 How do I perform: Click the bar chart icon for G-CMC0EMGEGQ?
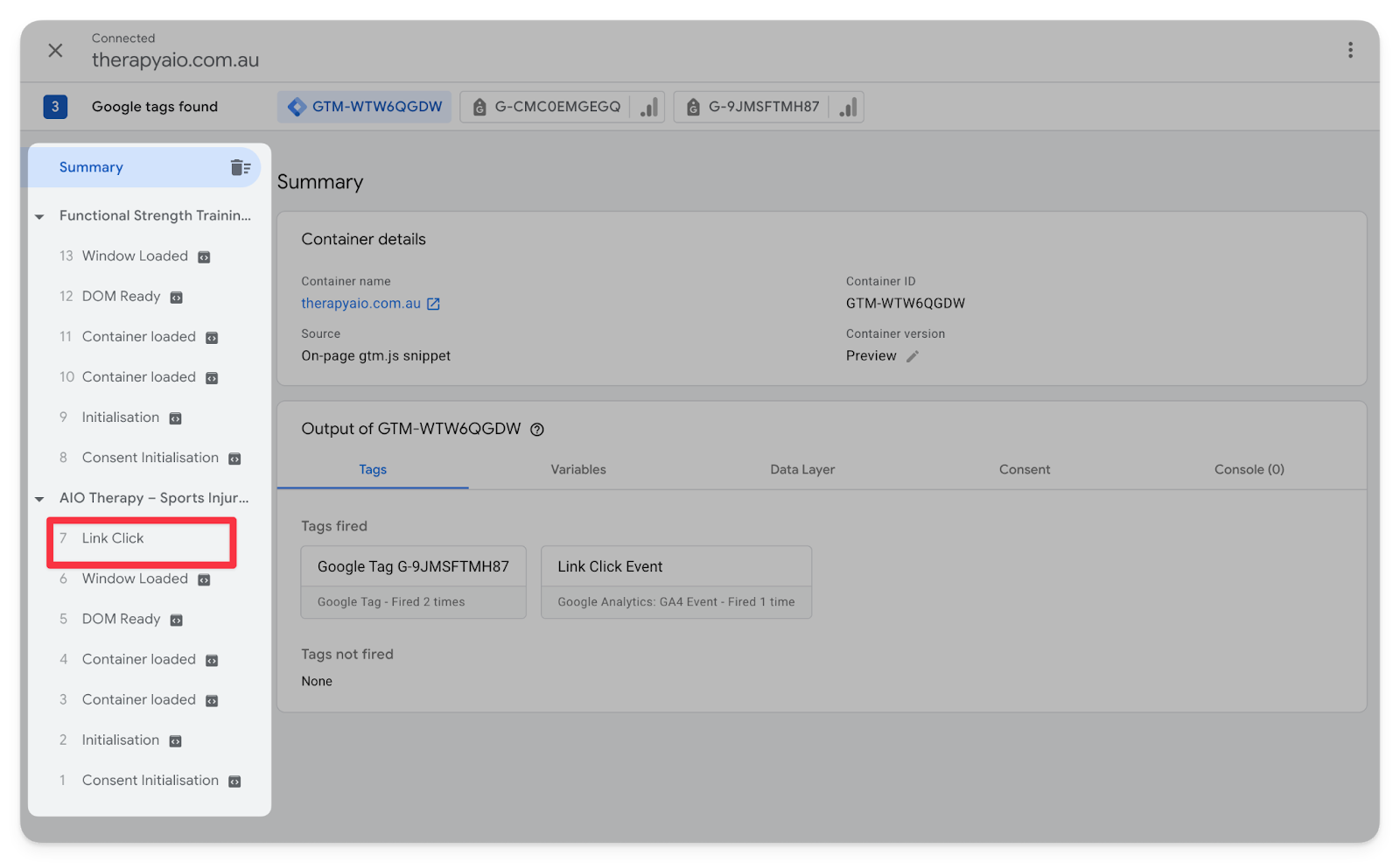point(648,107)
